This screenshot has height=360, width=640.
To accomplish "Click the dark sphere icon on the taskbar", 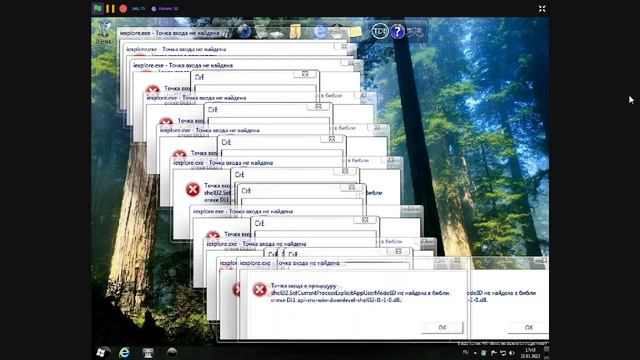I will 172,352.
